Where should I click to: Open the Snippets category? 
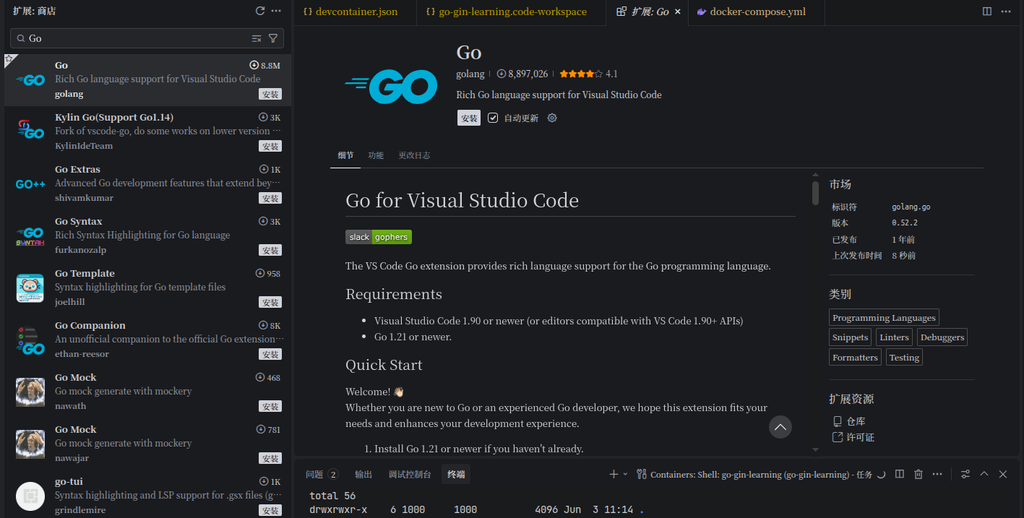point(850,338)
